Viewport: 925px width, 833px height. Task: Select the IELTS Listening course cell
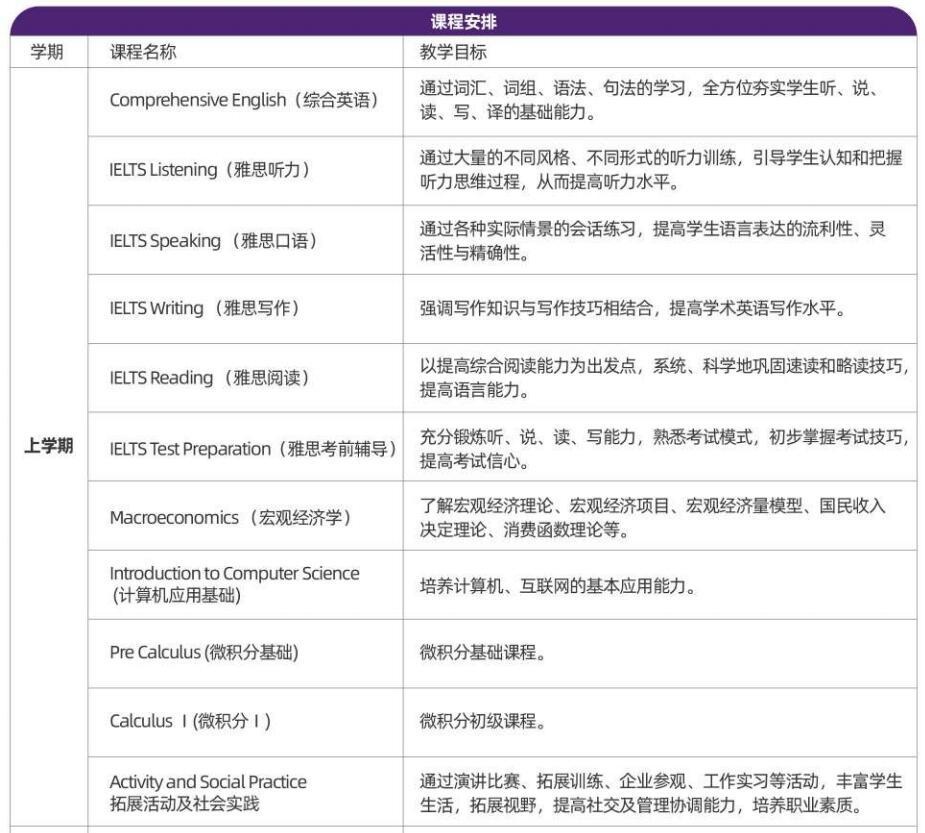pos(209,170)
